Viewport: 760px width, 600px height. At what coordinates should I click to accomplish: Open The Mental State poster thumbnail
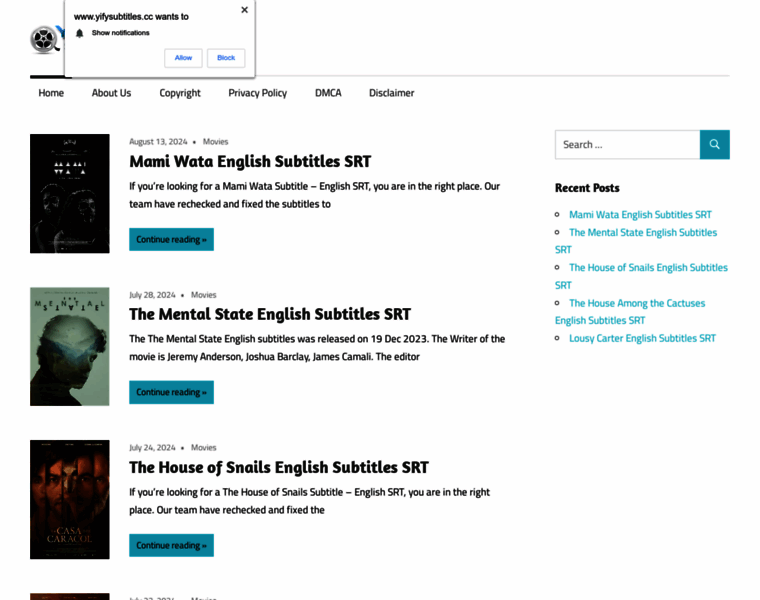coord(69,346)
